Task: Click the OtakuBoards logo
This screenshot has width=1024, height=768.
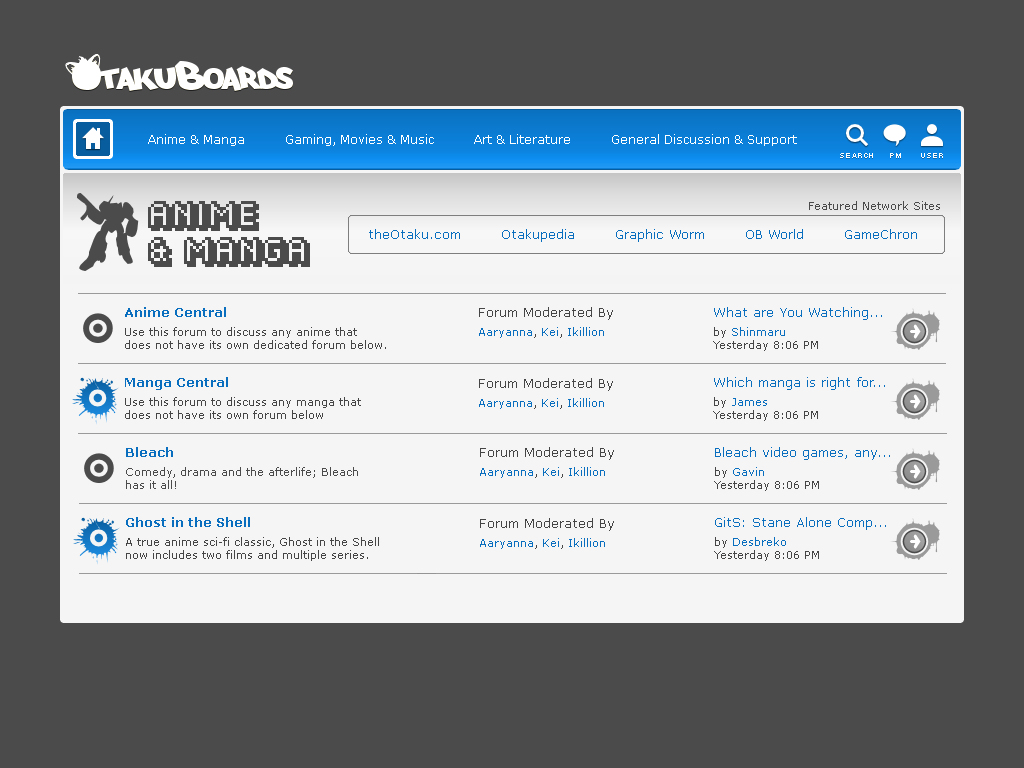Action: [x=180, y=73]
